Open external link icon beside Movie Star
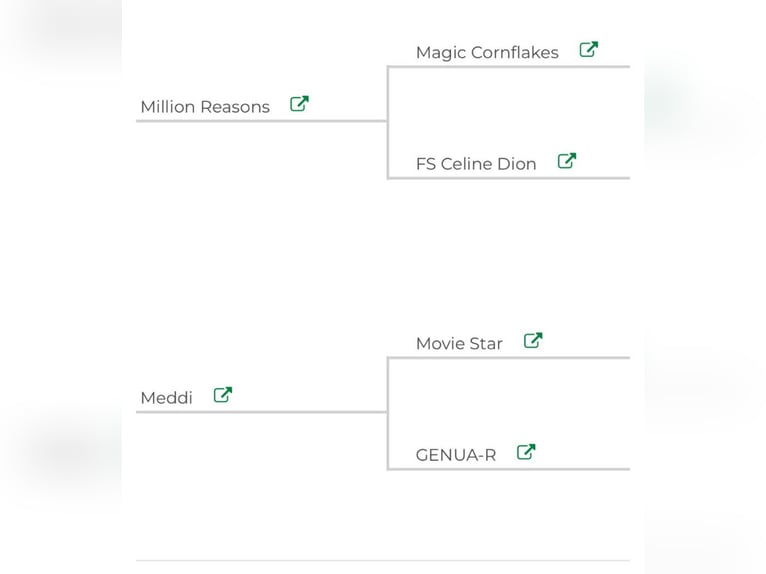This screenshot has height=574, width=766. (533, 340)
